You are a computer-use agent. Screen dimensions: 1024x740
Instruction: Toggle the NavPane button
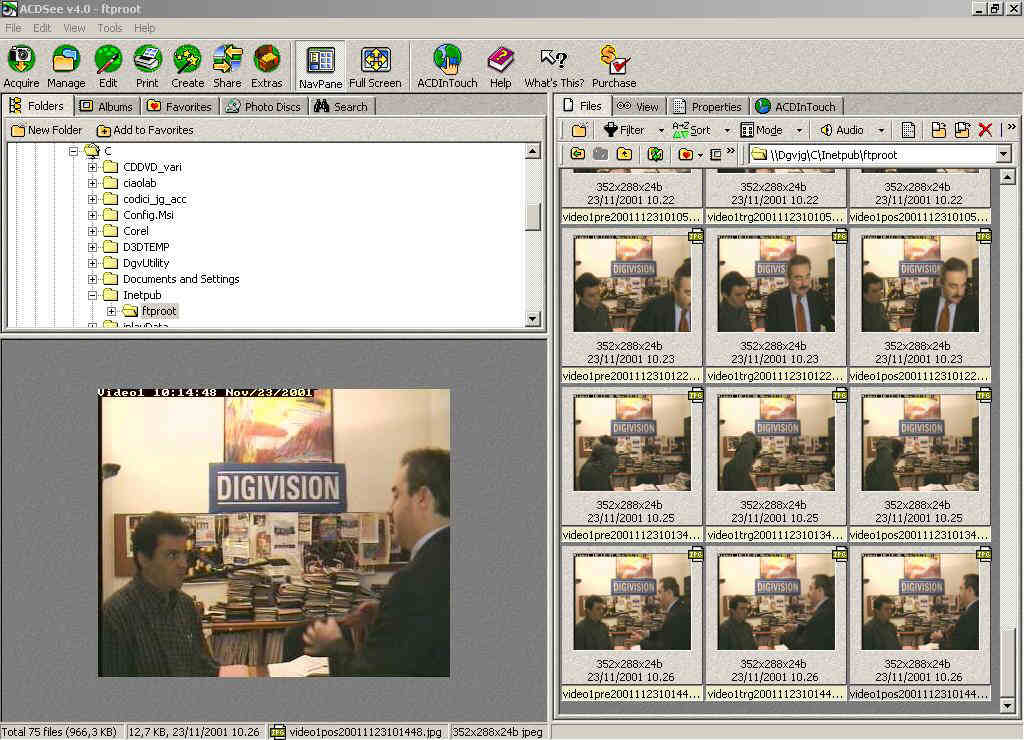click(x=321, y=66)
